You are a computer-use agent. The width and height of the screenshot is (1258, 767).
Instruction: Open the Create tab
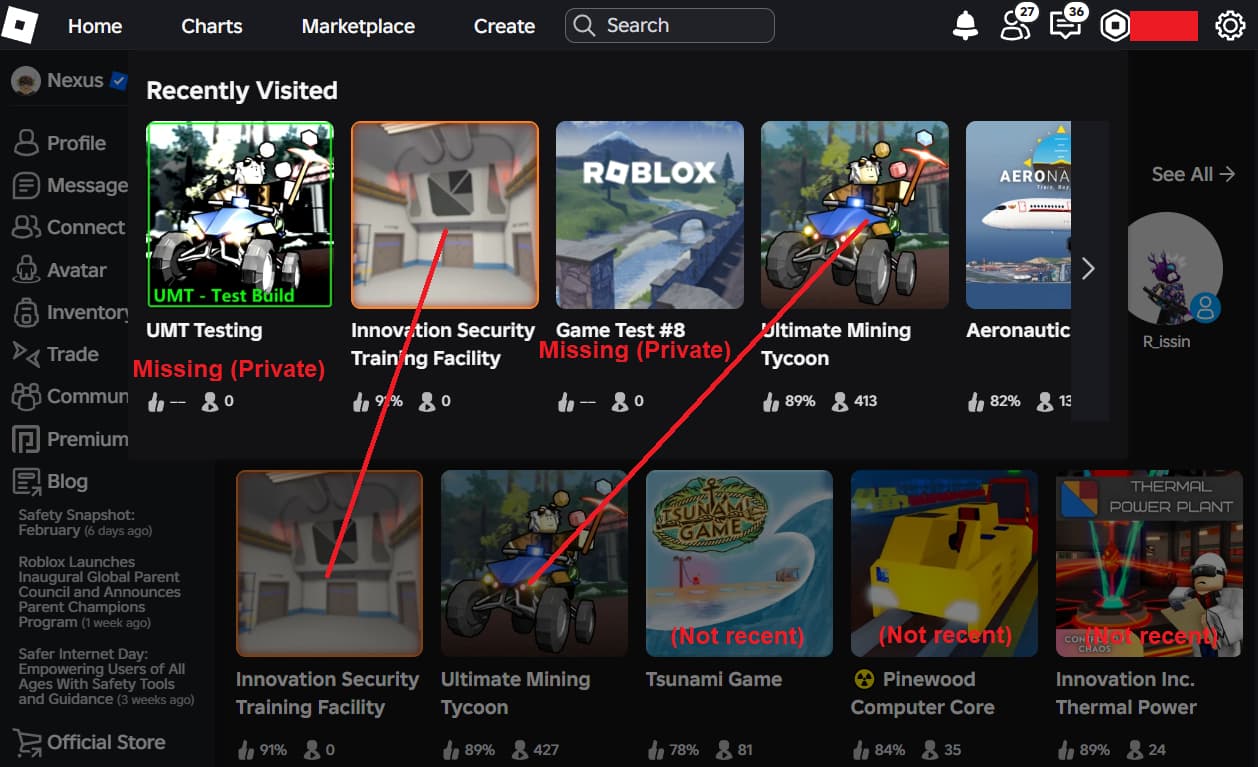504,26
